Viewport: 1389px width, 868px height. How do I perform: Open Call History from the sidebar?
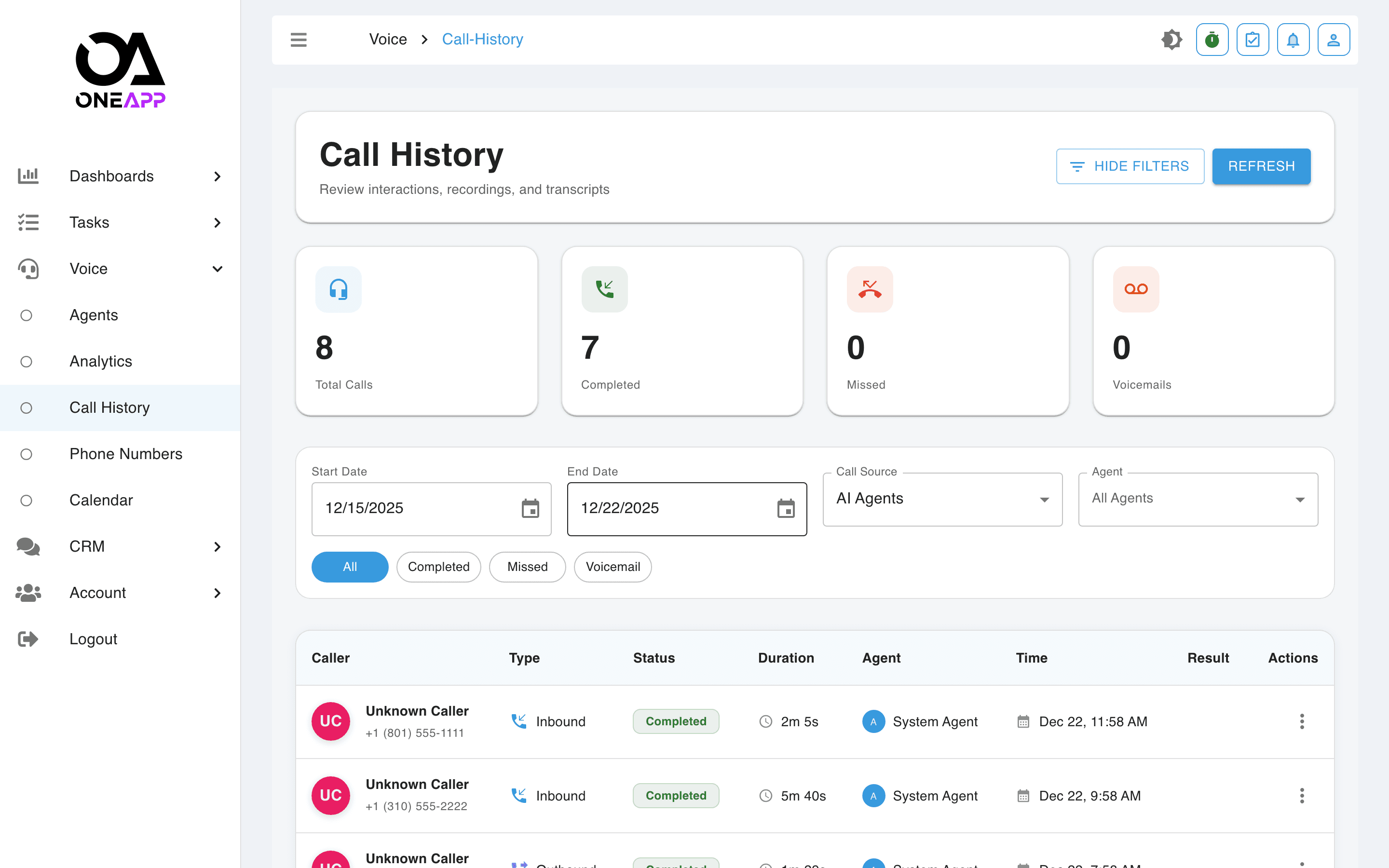(x=109, y=407)
